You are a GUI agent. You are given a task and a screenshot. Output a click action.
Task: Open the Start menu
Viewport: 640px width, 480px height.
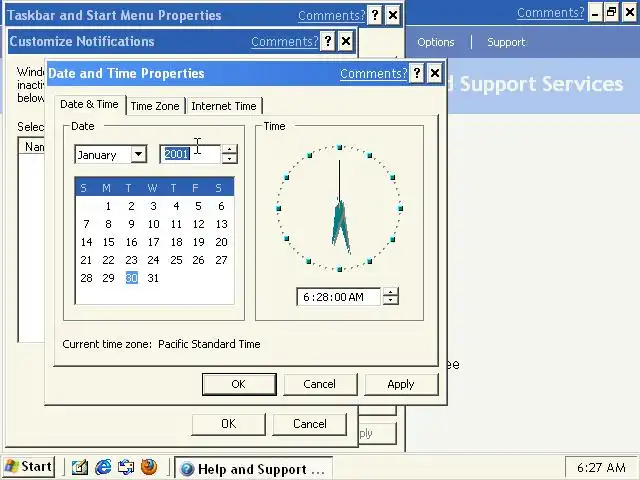tap(28, 467)
